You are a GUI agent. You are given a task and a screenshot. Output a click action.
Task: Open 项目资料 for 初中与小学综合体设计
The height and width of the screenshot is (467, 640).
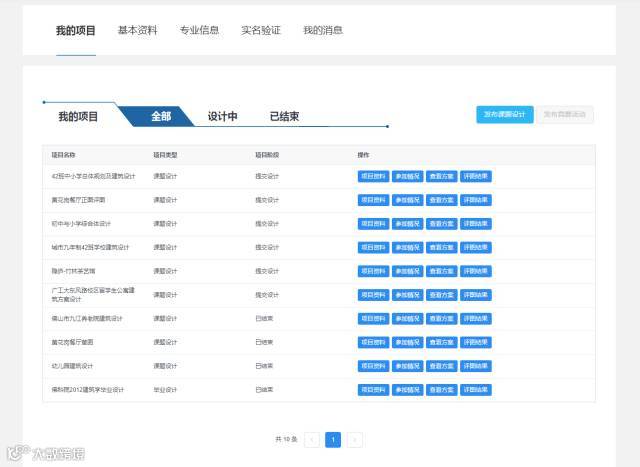pos(373,224)
